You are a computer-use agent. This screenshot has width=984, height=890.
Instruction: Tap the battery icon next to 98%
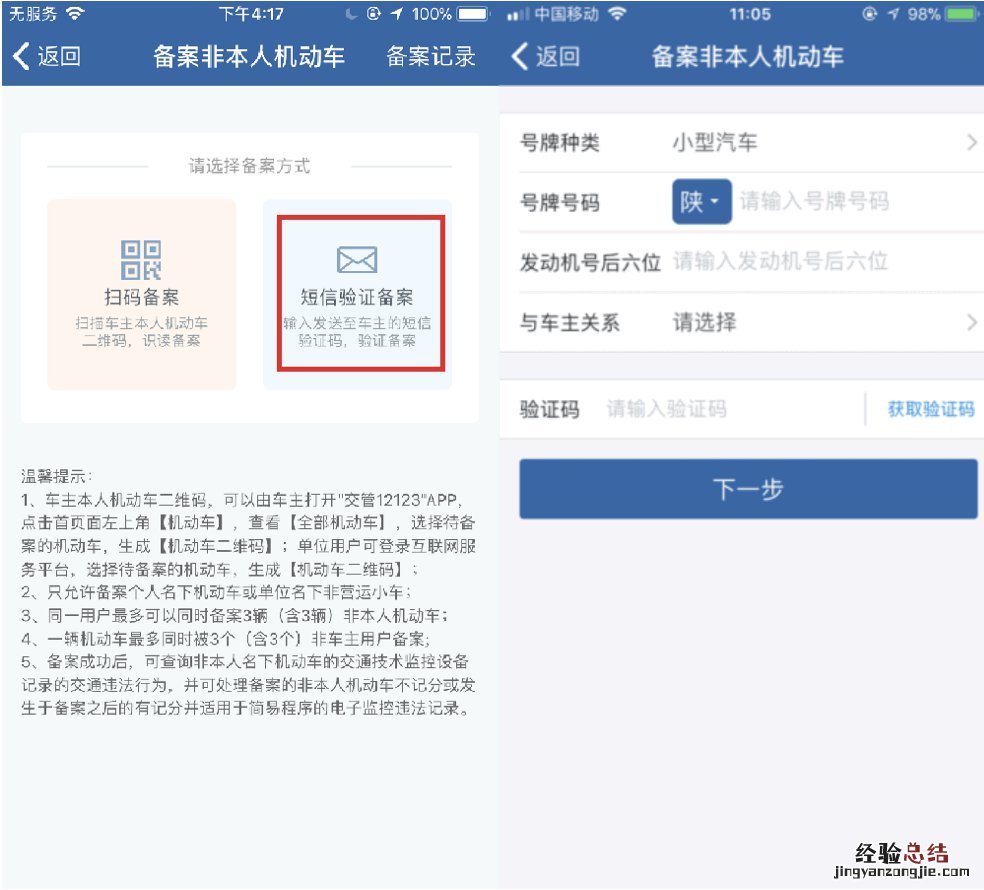(962, 15)
